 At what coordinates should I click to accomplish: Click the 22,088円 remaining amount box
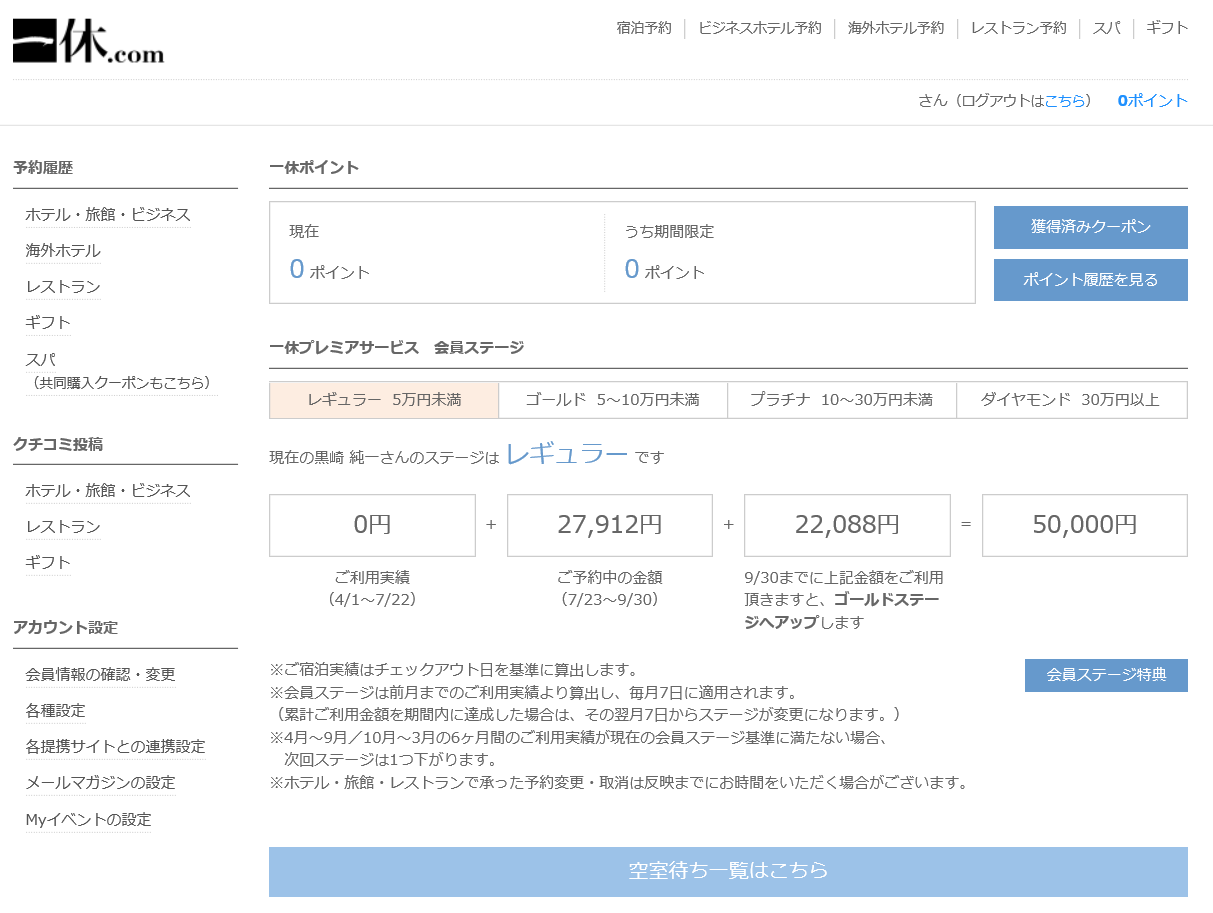pos(847,525)
